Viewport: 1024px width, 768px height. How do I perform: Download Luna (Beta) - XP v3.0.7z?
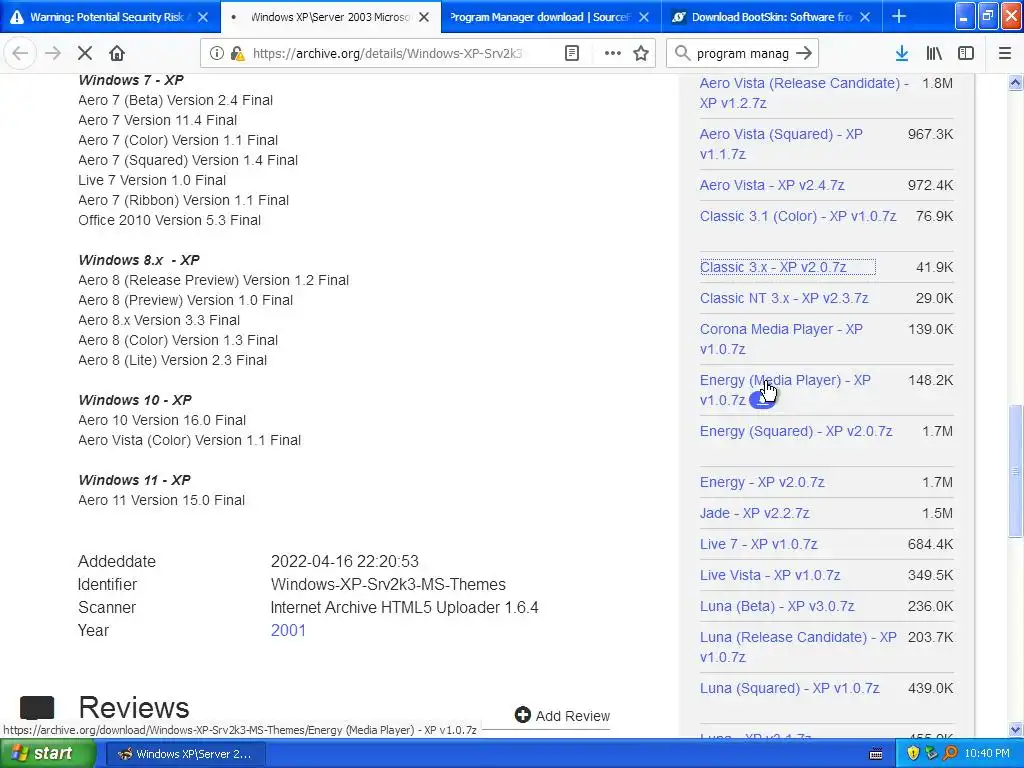(x=777, y=606)
